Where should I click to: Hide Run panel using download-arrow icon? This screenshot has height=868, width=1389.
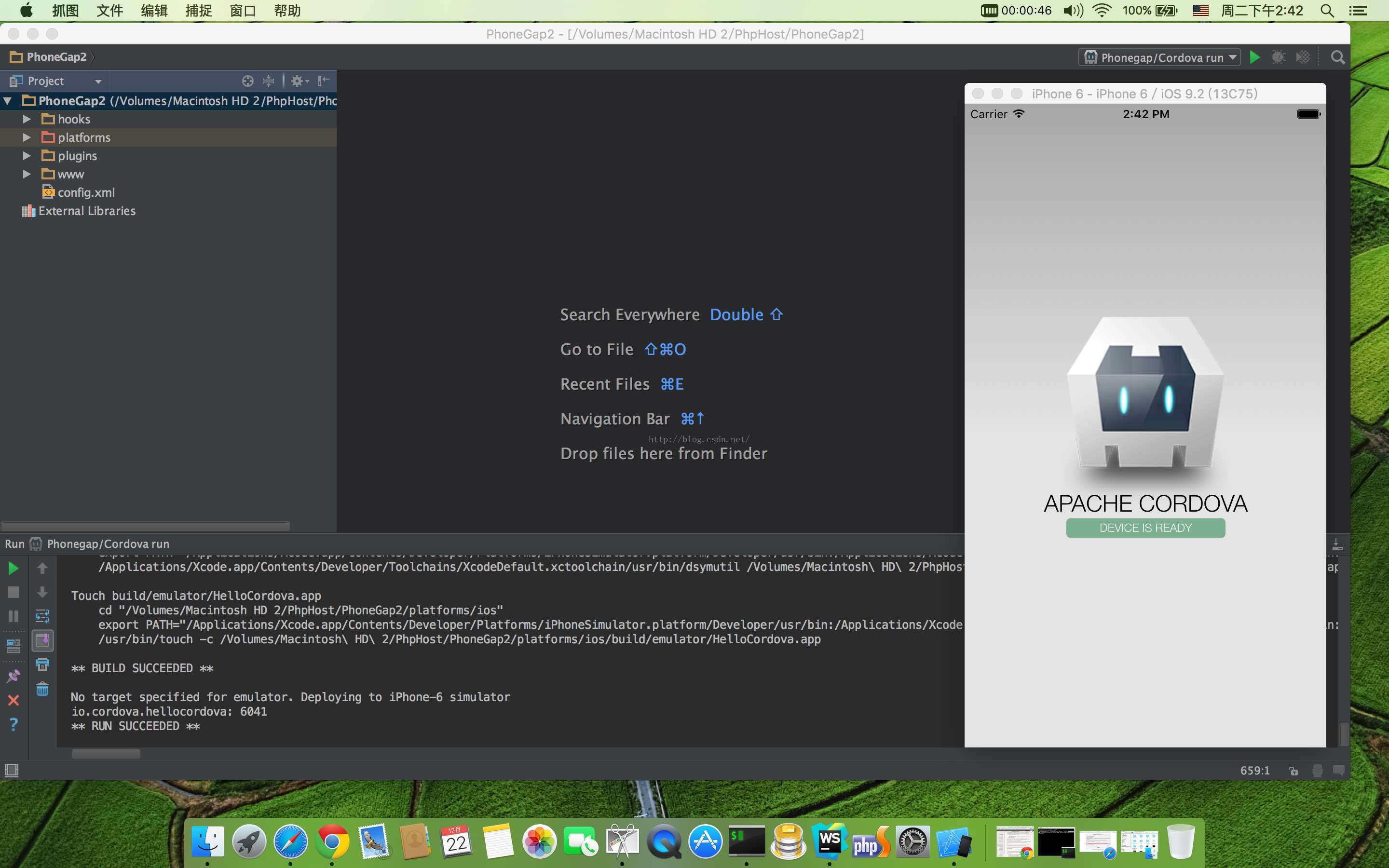(x=1337, y=544)
